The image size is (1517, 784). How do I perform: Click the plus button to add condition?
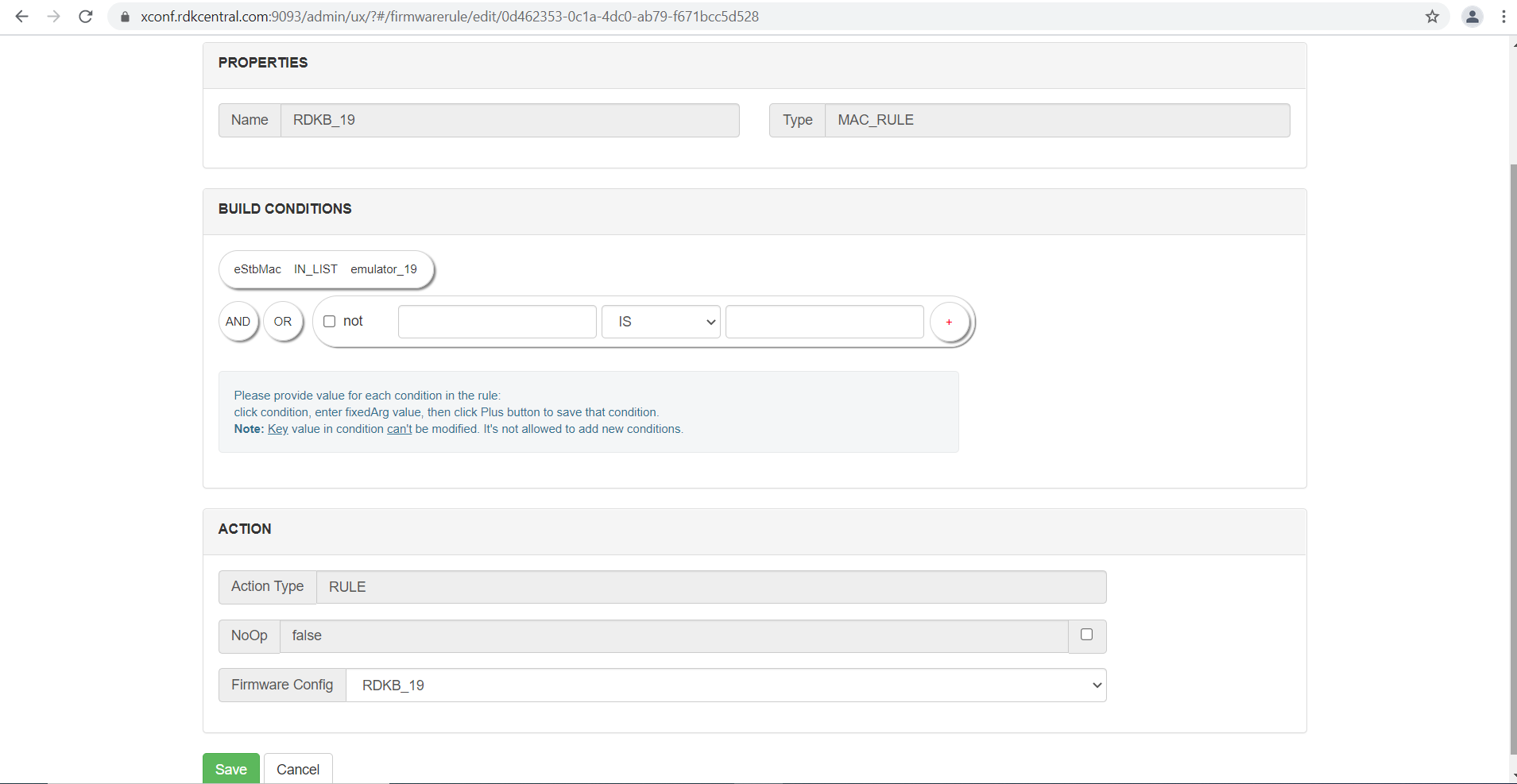point(949,322)
